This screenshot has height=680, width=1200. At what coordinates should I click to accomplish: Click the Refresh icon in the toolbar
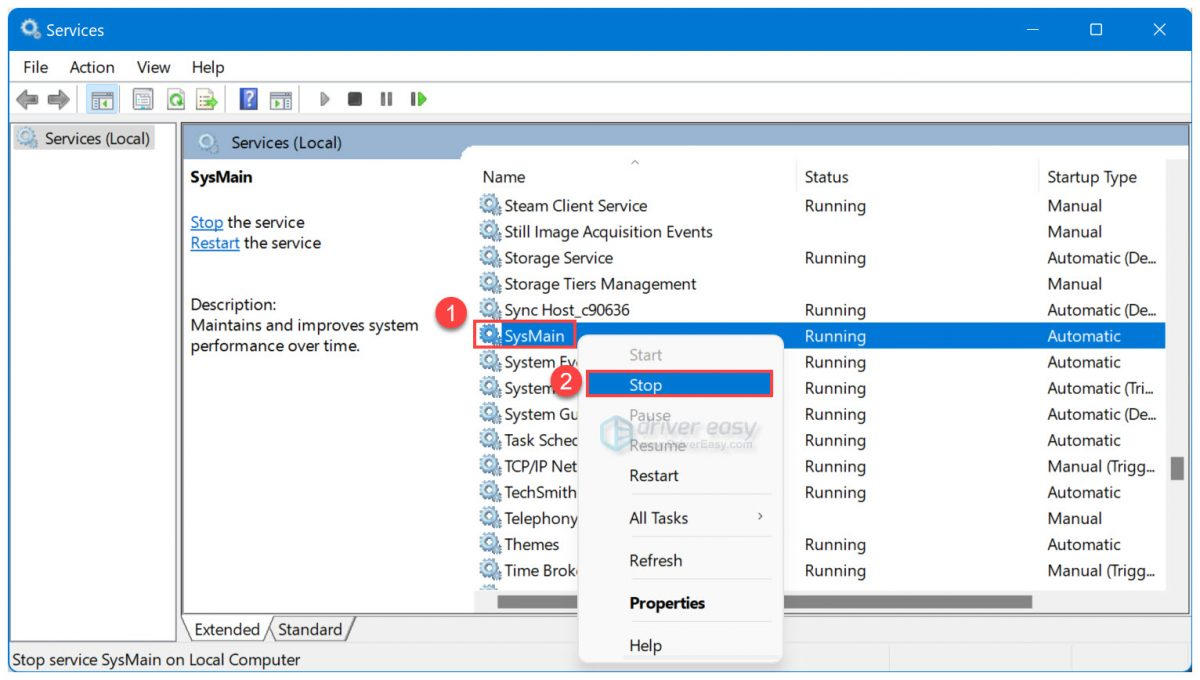click(x=178, y=98)
